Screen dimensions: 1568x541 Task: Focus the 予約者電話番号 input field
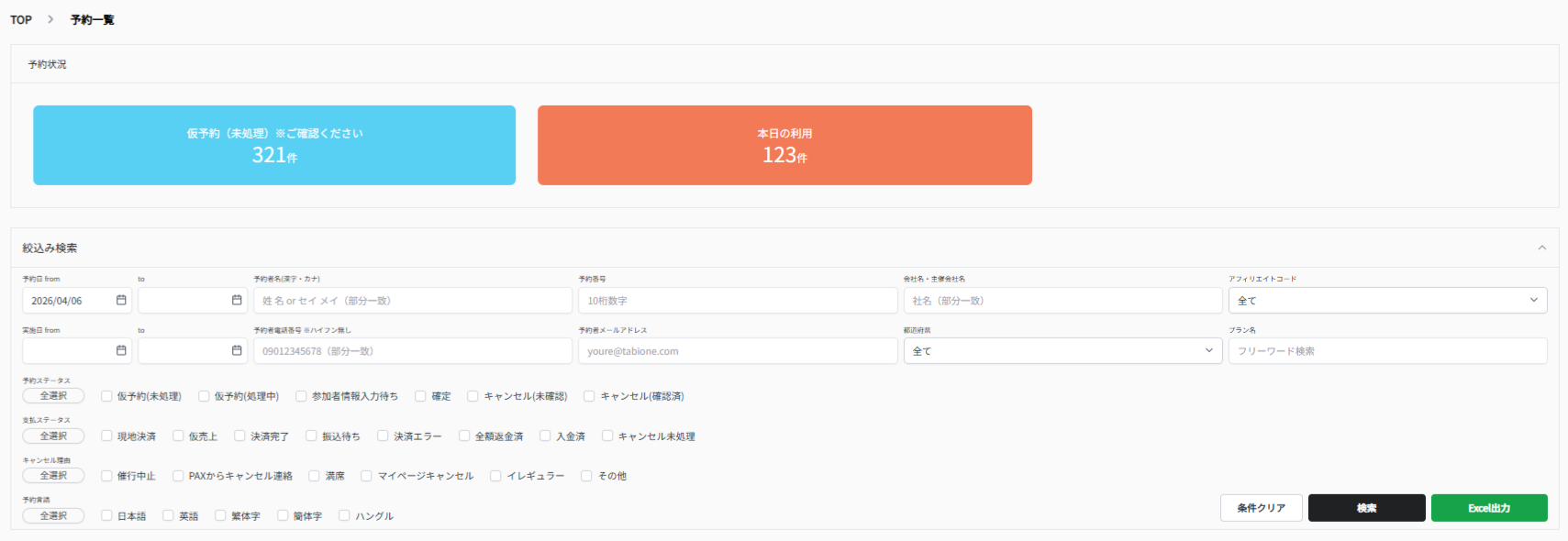click(413, 351)
